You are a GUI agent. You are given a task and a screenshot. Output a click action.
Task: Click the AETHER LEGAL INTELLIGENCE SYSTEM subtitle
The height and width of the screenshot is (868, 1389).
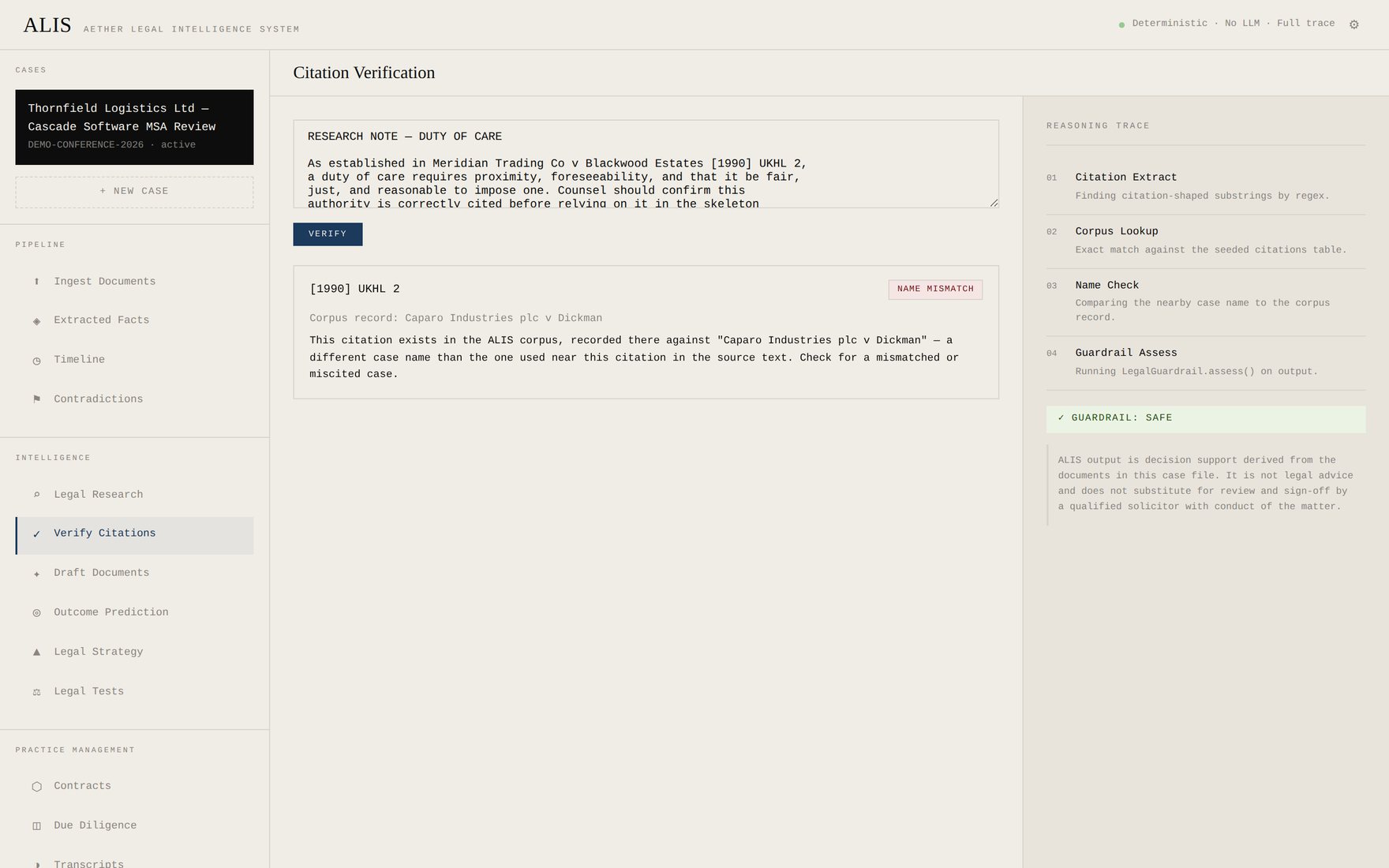(x=192, y=30)
